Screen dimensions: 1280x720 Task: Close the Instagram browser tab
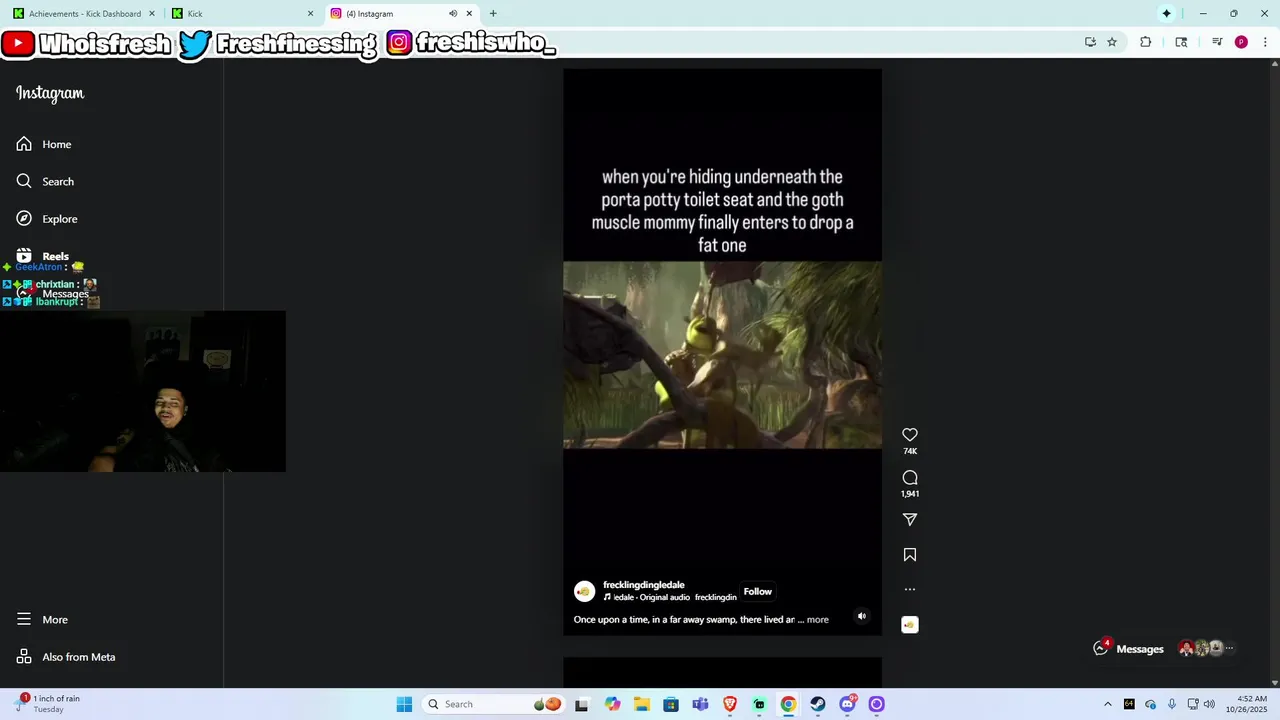[x=469, y=14]
